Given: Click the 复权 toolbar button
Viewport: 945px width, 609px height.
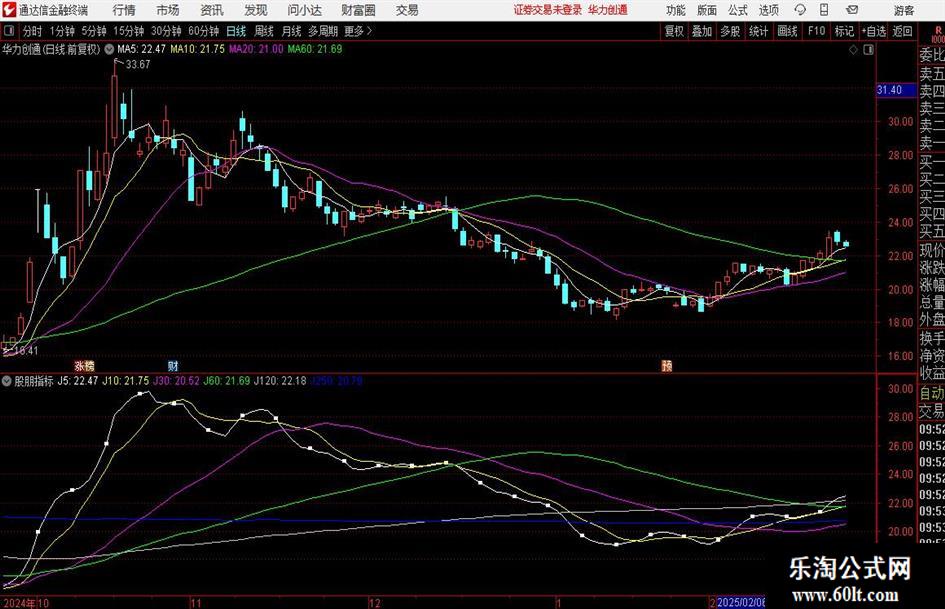Looking at the screenshot, I should [674, 31].
